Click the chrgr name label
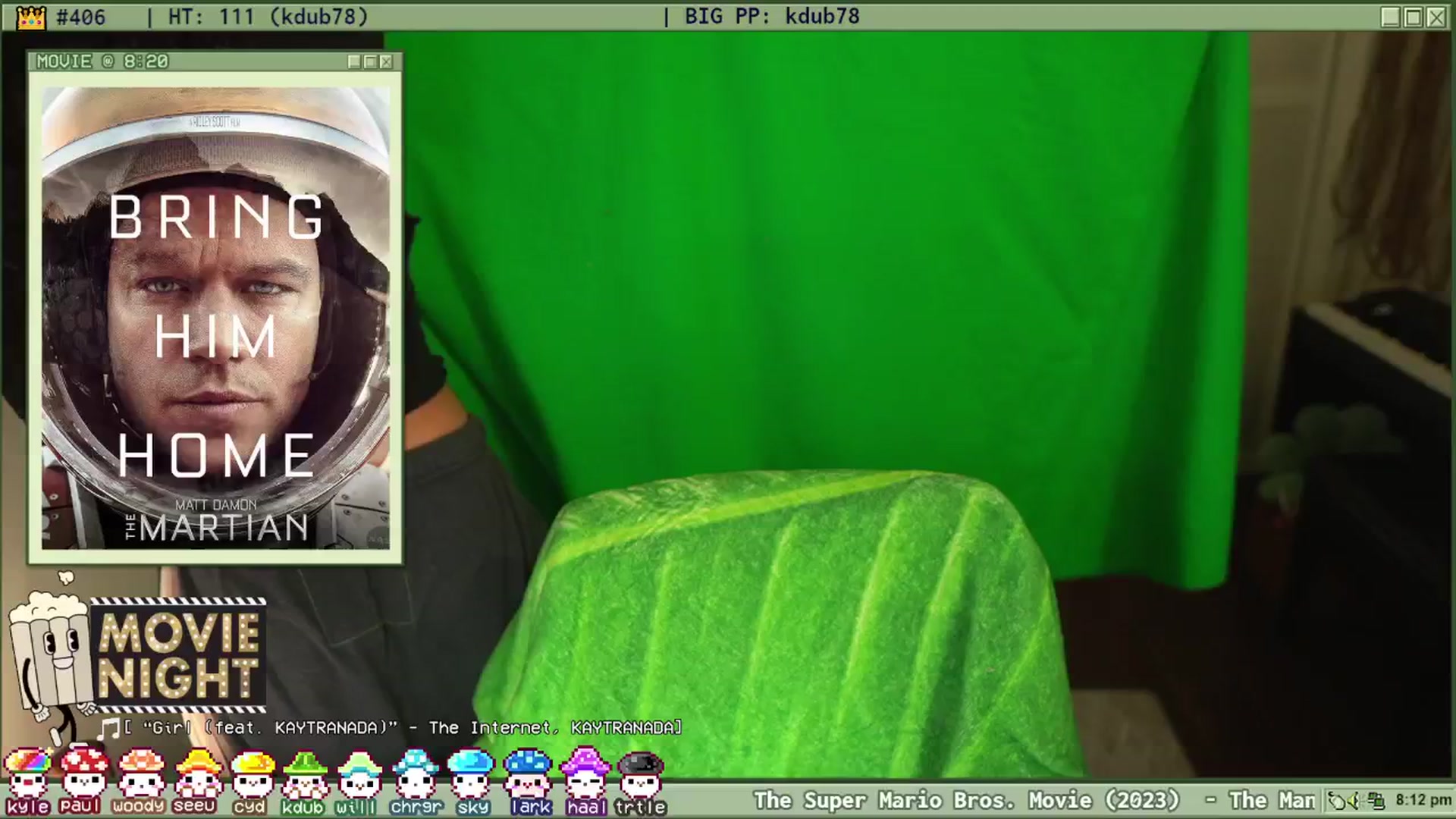Image resolution: width=1456 pixels, height=819 pixels. click(x=416, y=808)
